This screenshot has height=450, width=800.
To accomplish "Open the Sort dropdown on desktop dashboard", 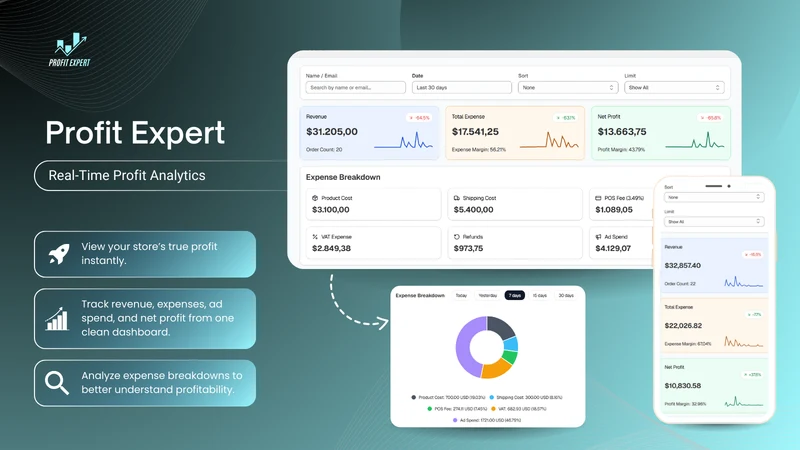I will (567, 88).
